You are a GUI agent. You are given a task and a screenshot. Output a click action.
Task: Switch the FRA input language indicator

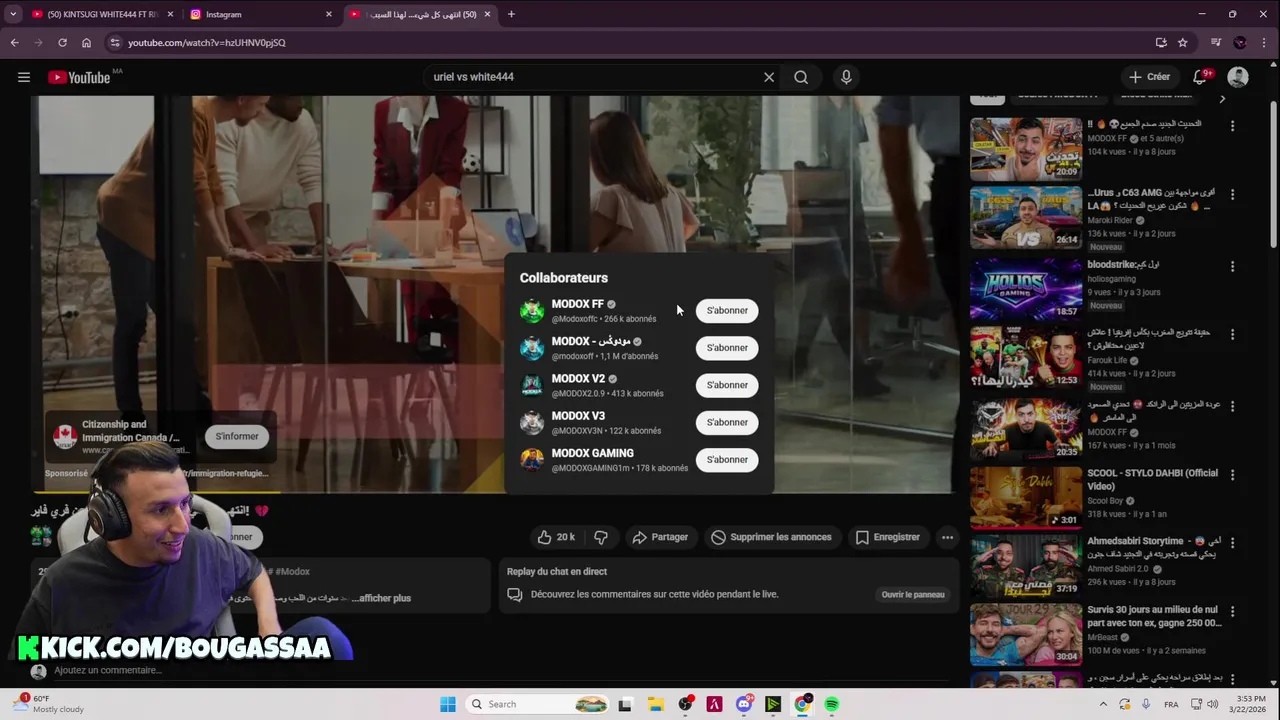[x=1170, y=704]
